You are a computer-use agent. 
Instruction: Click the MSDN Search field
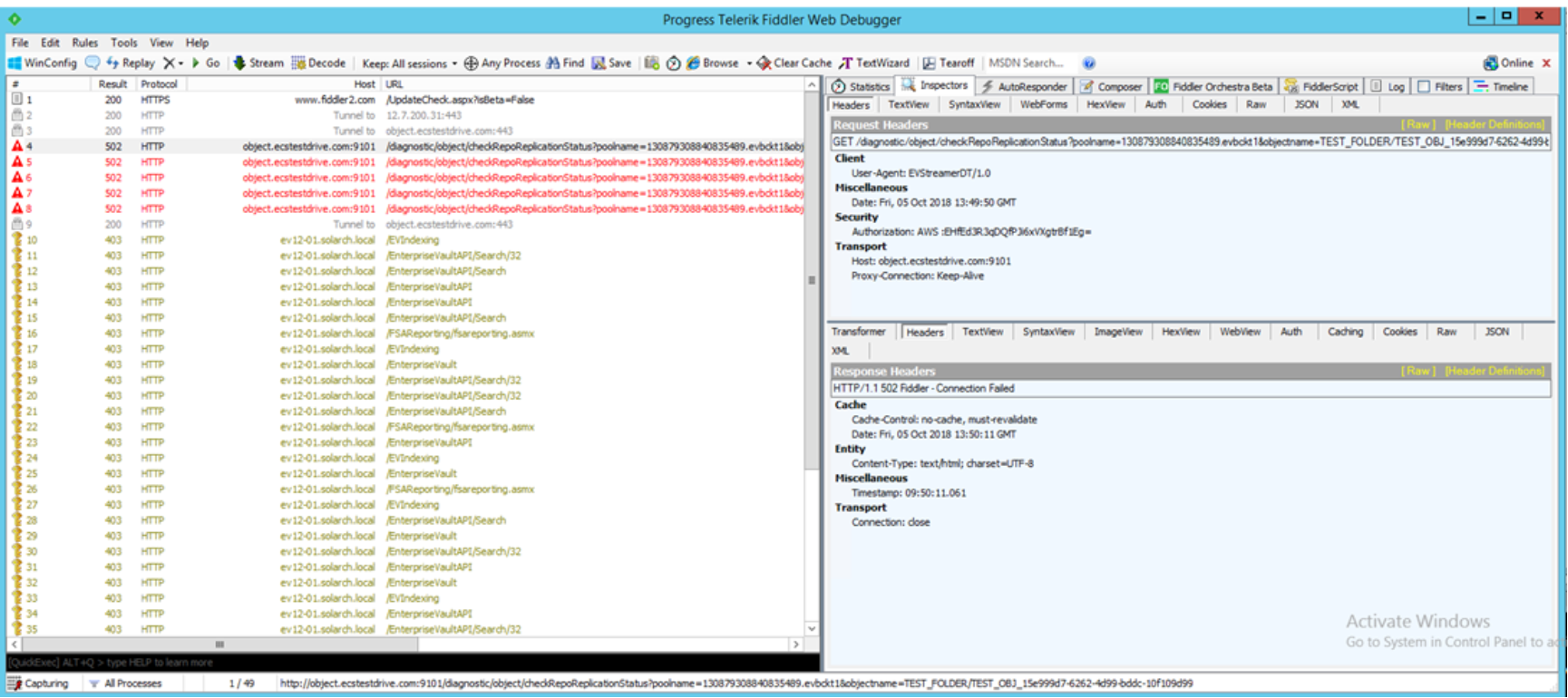(x=1027, y=63)
